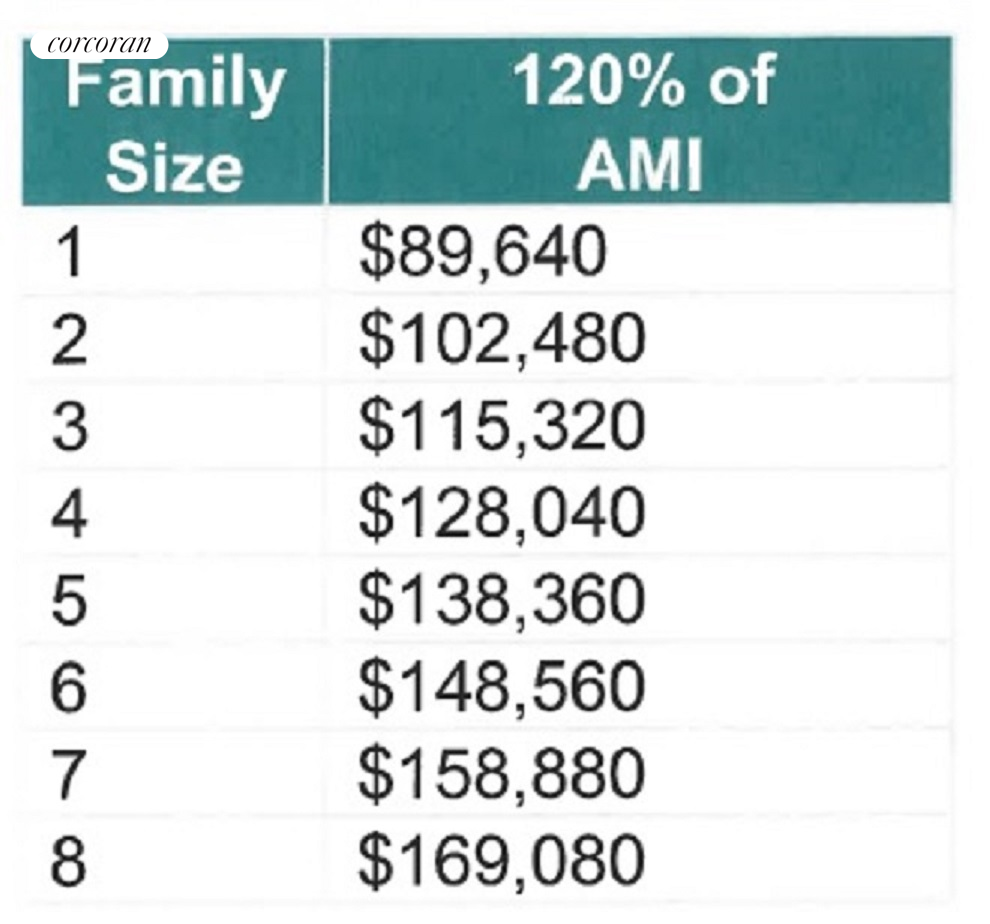Click the $158,880 income value
The image size is (990, 924).
click(x=501, y=775)
